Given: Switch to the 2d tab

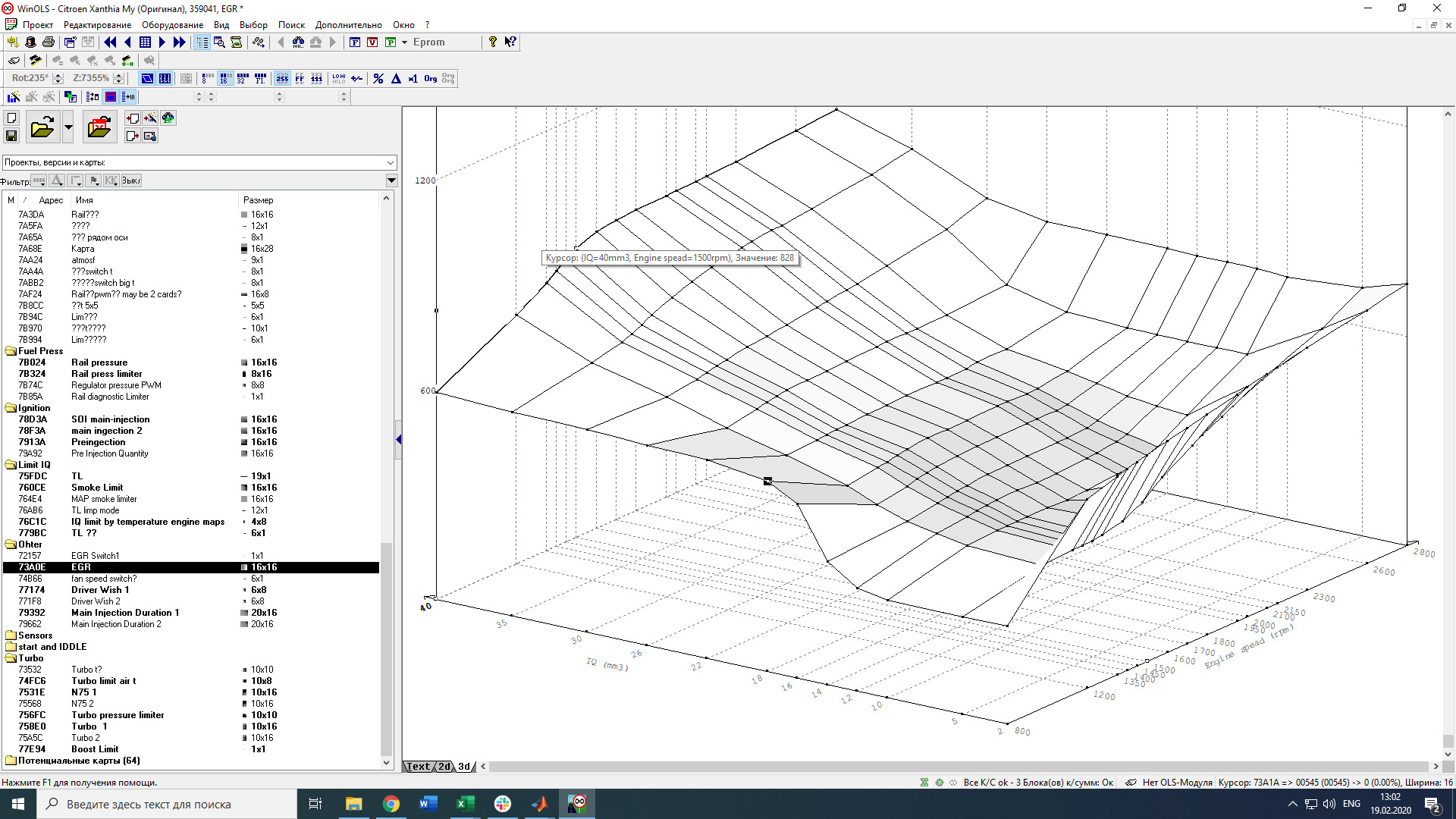Looking at the screenshot, I should pos(444,767).
